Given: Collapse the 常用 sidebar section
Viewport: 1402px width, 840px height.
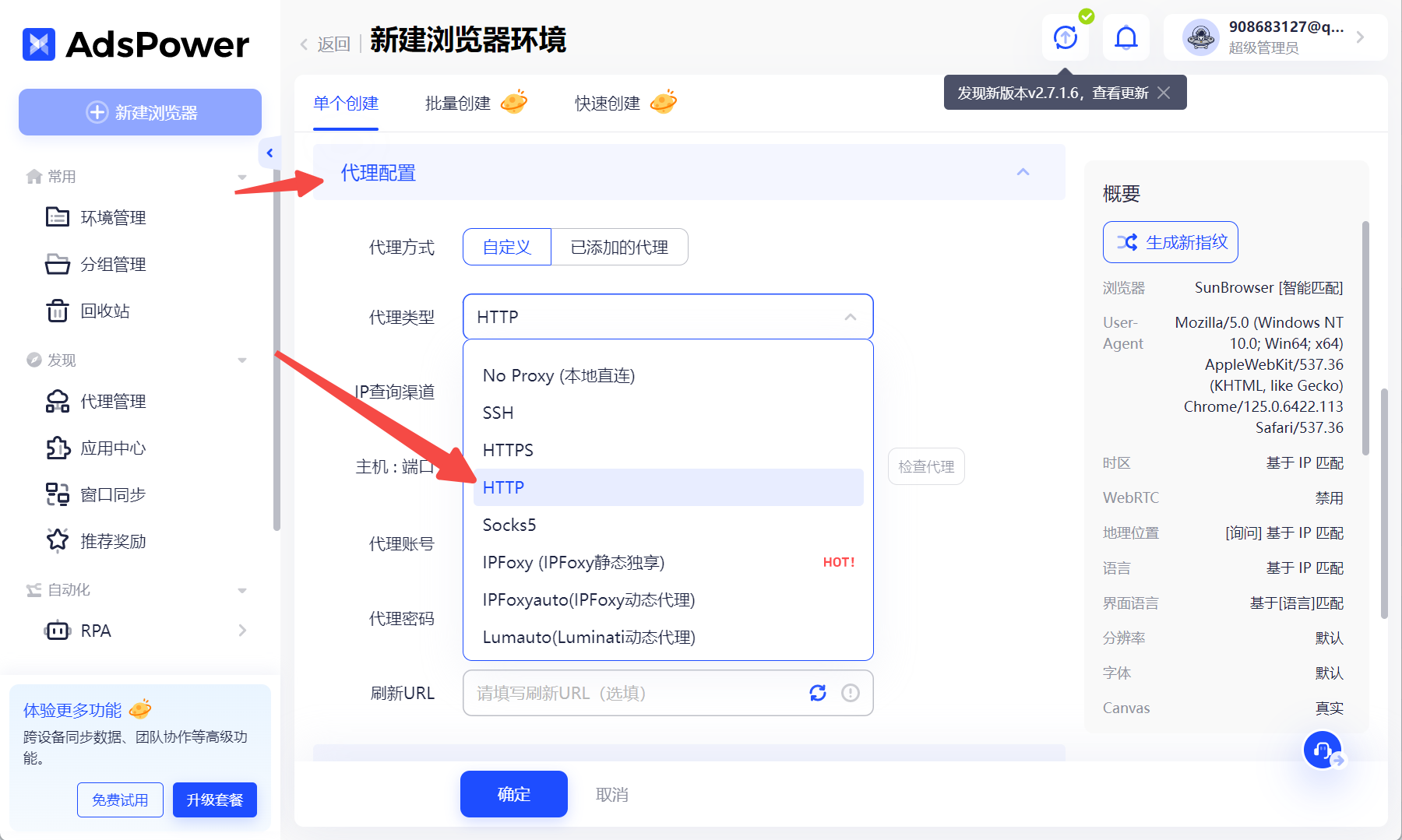Looking at the screenshot, I should [242, 177].
